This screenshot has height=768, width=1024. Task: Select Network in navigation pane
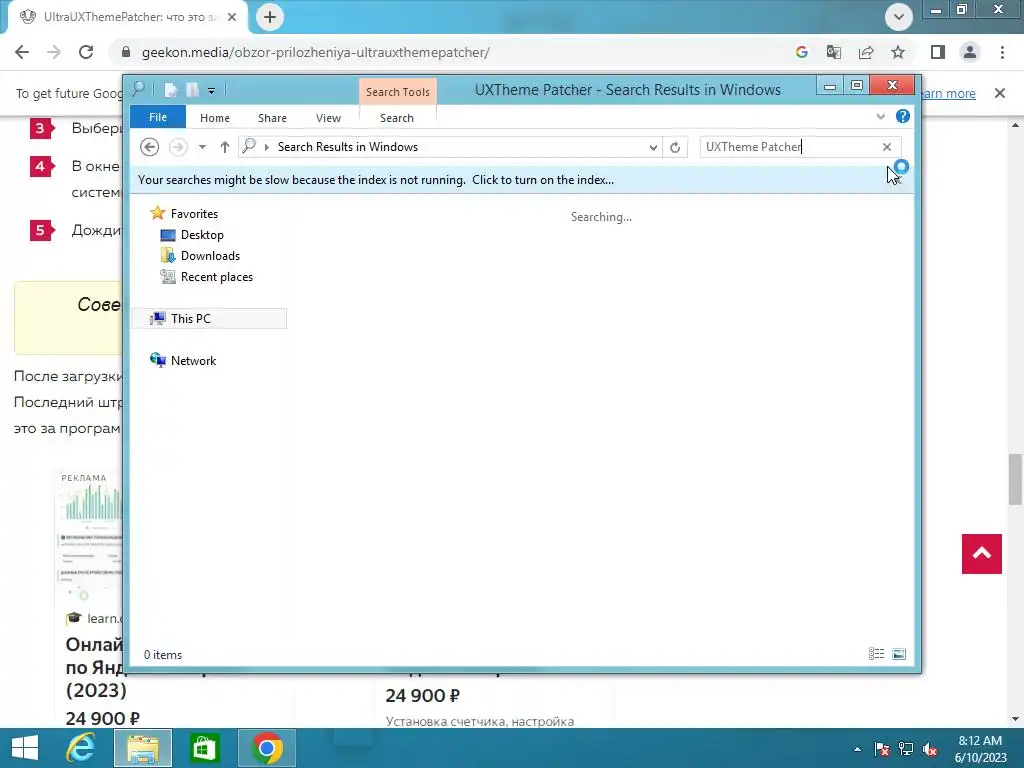click(193, 360)
